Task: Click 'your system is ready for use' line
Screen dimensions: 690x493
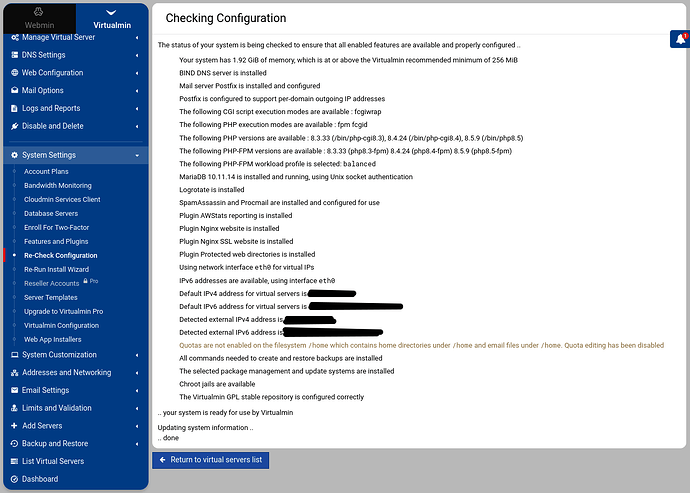Action: click(225, 412)
